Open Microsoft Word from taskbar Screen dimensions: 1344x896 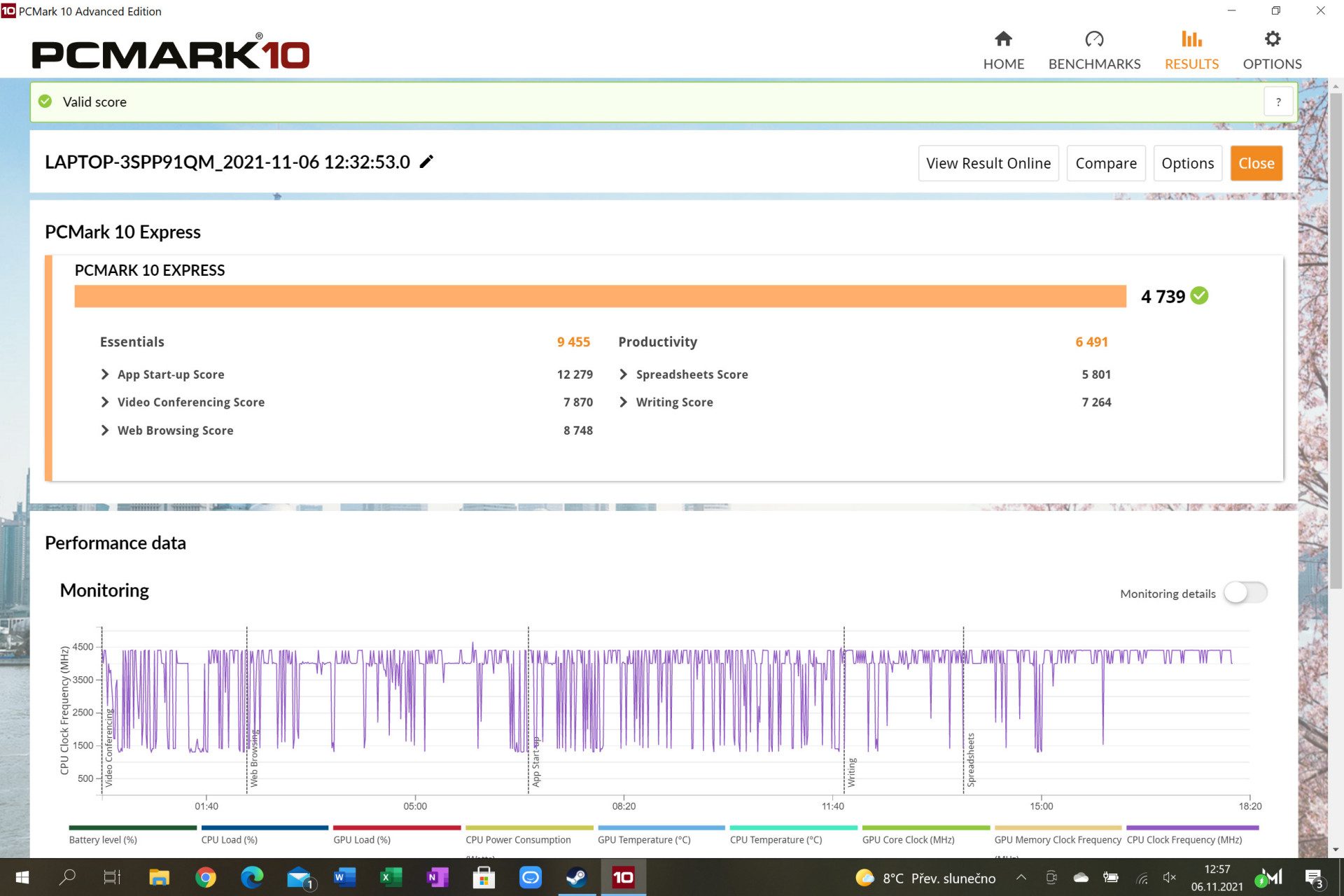click(x=344, y=877)
